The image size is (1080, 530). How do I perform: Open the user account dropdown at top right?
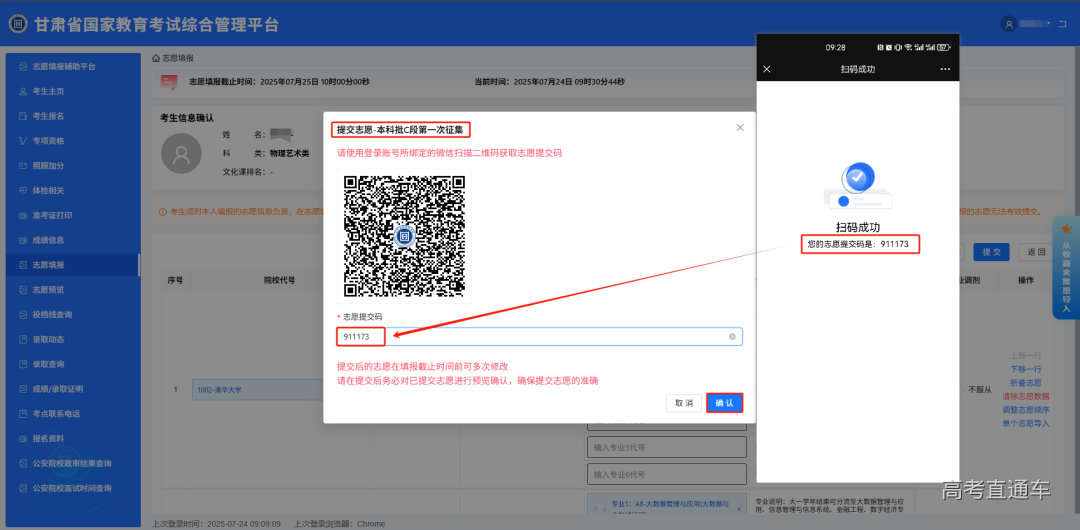[1040, 24]
